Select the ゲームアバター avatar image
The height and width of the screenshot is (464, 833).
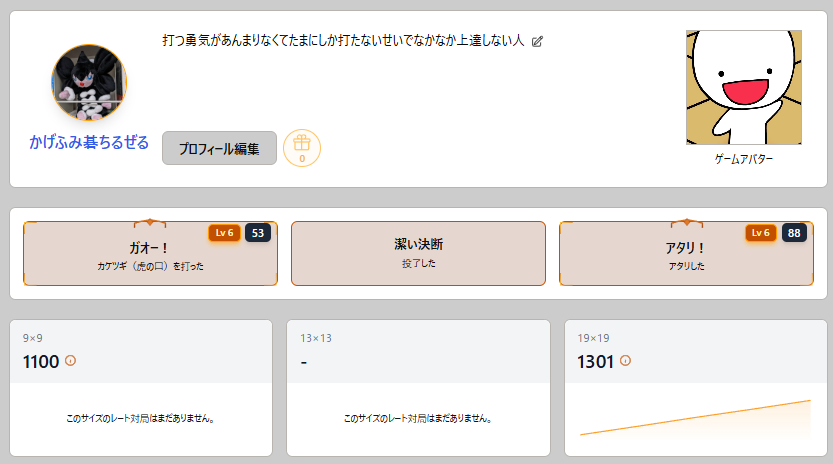point(744,87)
